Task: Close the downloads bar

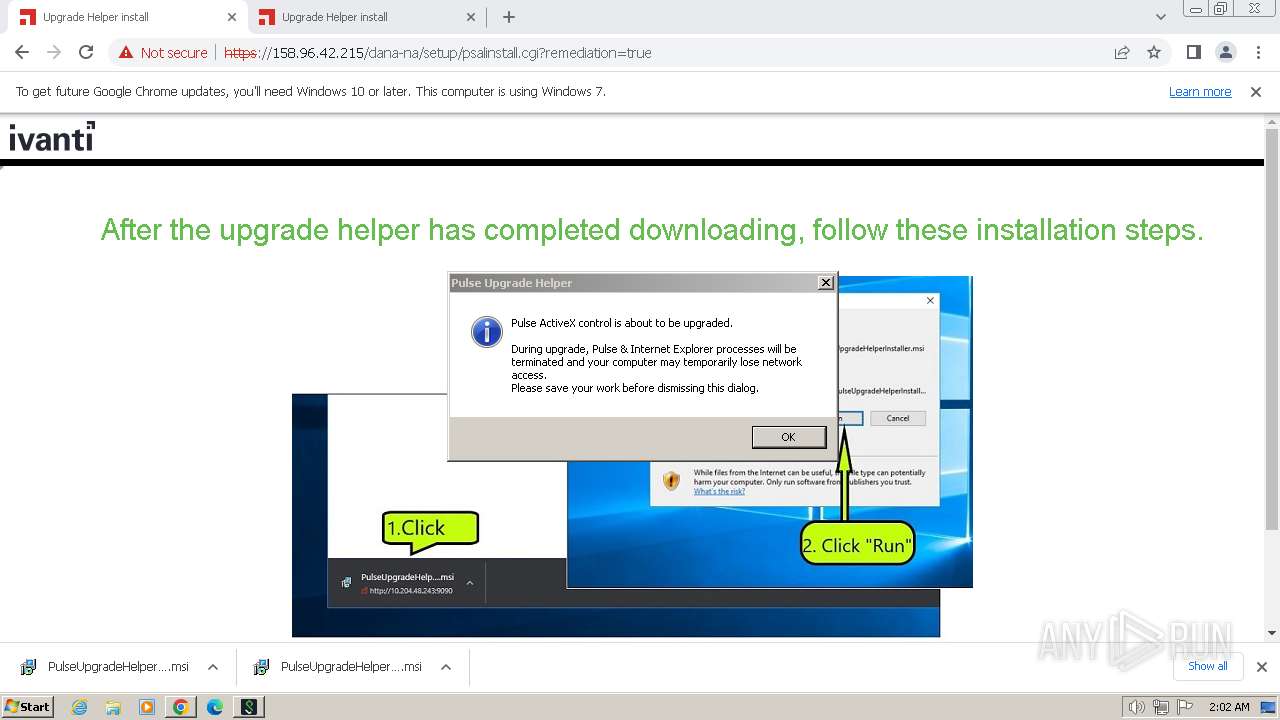Action: coord(1261,667)
